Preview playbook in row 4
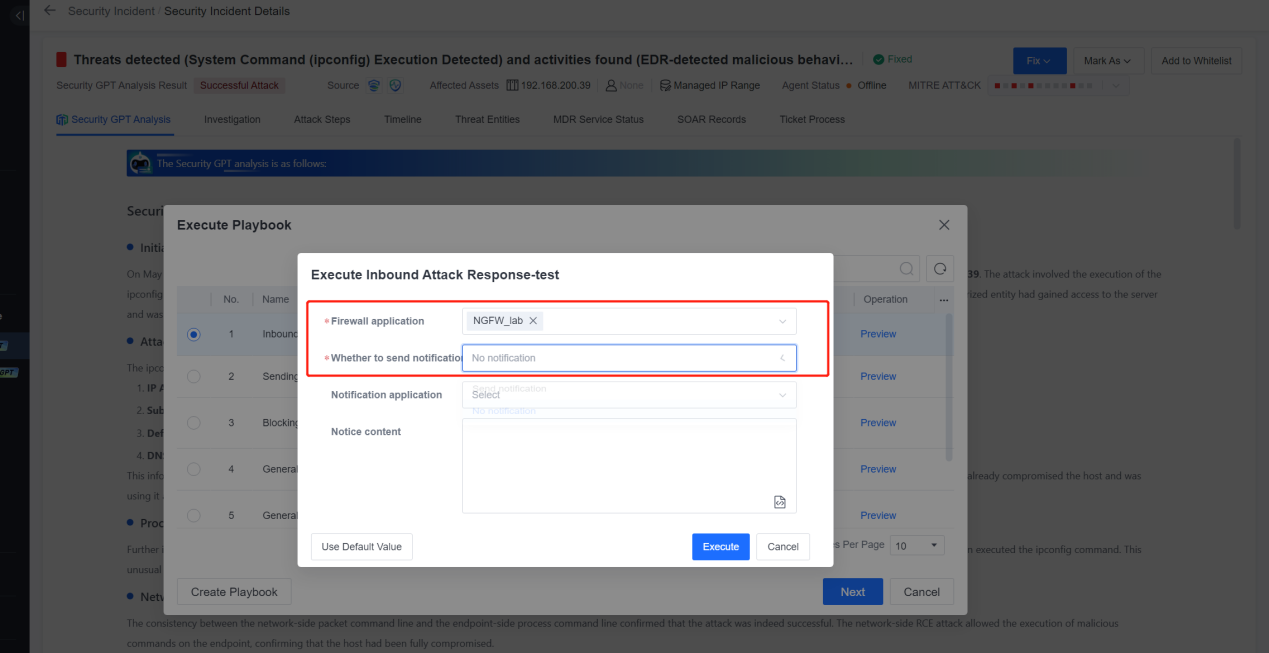1269x653 pixels. pos(878,469)
